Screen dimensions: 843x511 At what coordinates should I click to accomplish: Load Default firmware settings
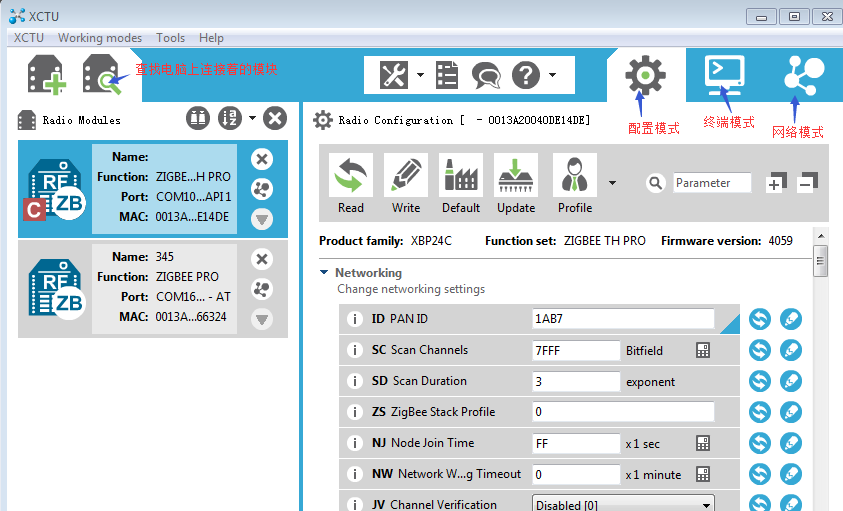pos(461,184)
